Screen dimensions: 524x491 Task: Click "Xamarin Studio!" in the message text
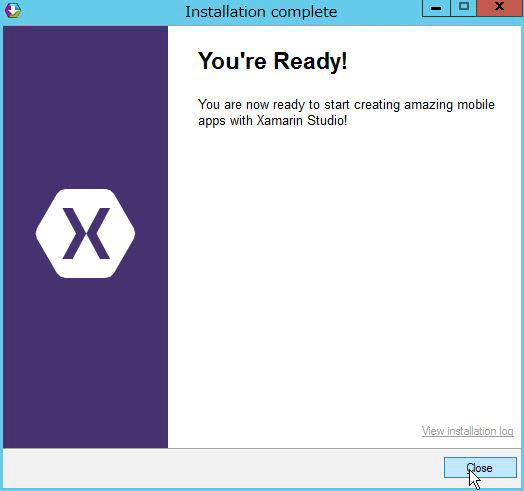302,120
